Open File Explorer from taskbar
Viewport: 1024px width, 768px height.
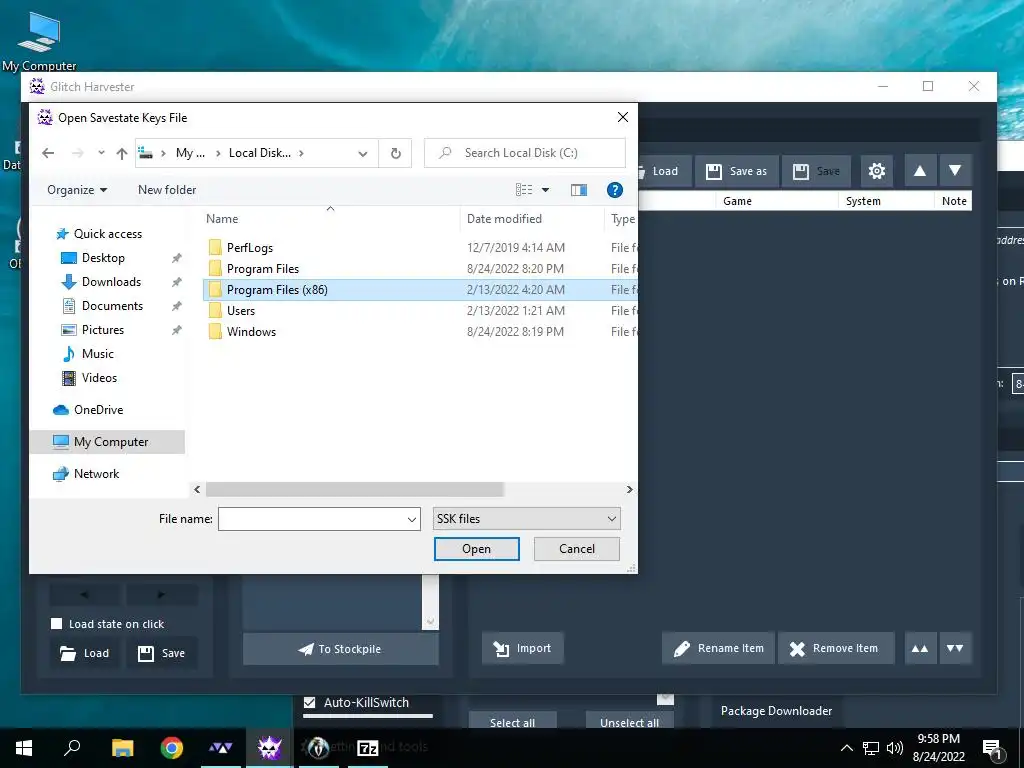122,748
